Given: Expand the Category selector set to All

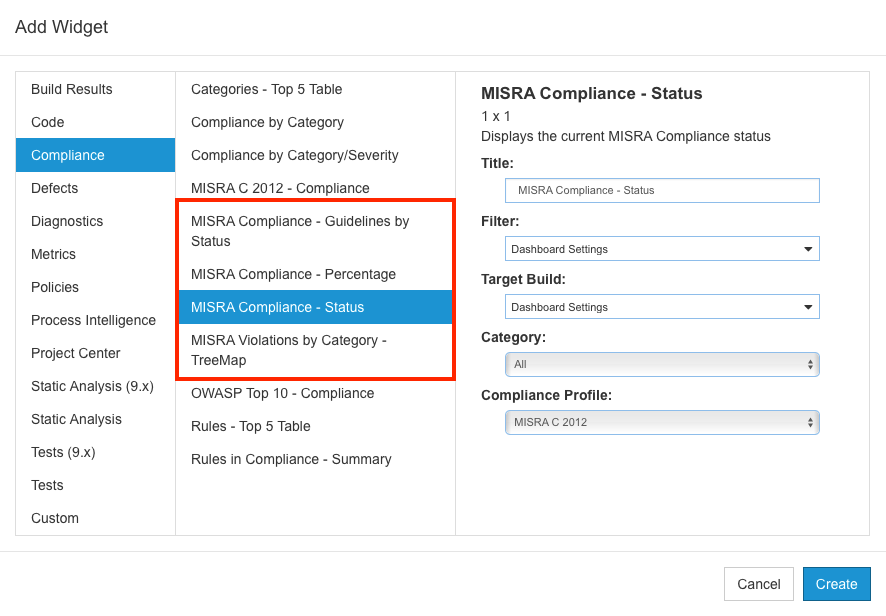Looking at the screenshot, I should click(662, 365).
